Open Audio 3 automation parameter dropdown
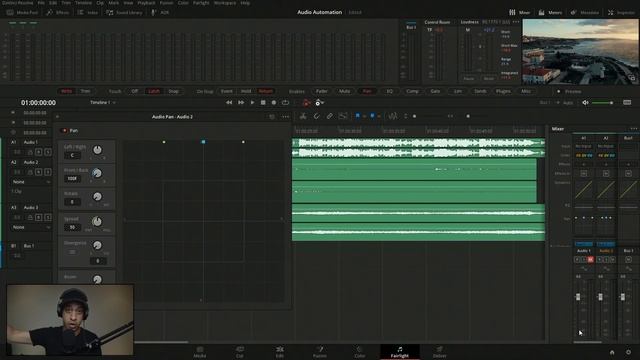Viewport: 640px width, 360px height. tap(31, 227)
